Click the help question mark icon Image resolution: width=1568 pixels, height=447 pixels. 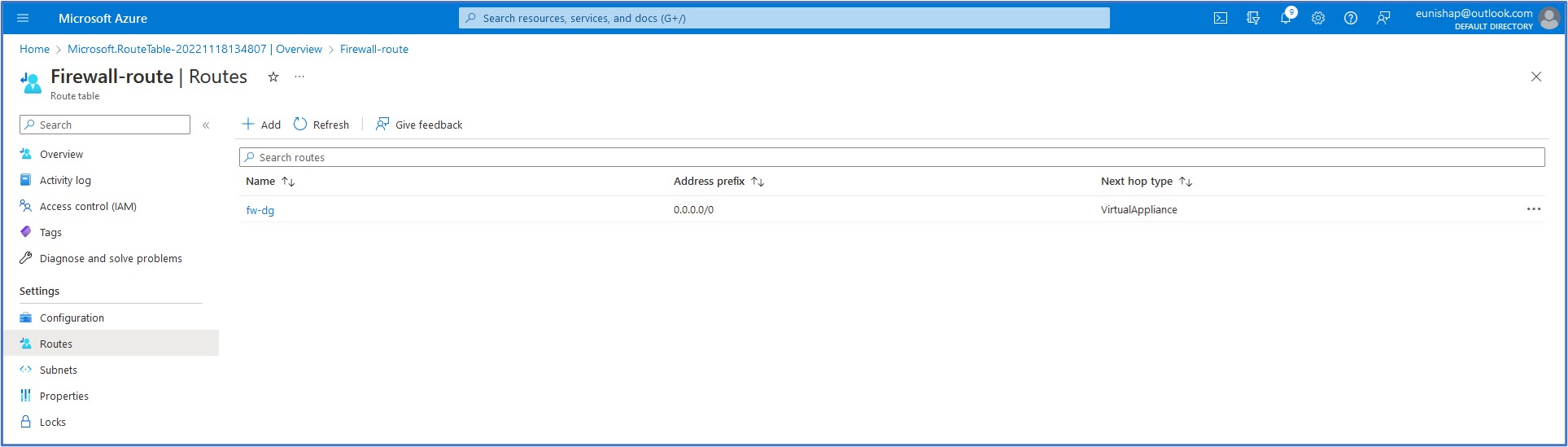pos(1351,18)
